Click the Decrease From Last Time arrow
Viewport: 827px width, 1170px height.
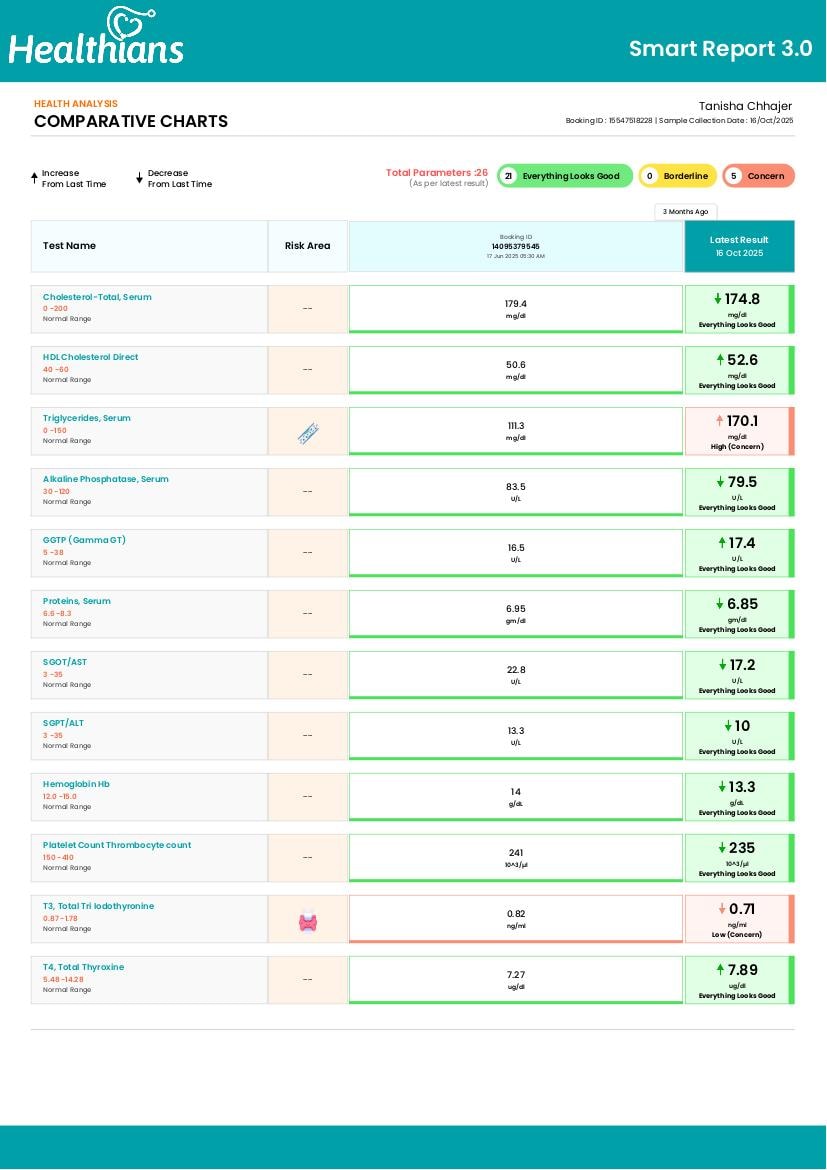click(x=140, y=178)
